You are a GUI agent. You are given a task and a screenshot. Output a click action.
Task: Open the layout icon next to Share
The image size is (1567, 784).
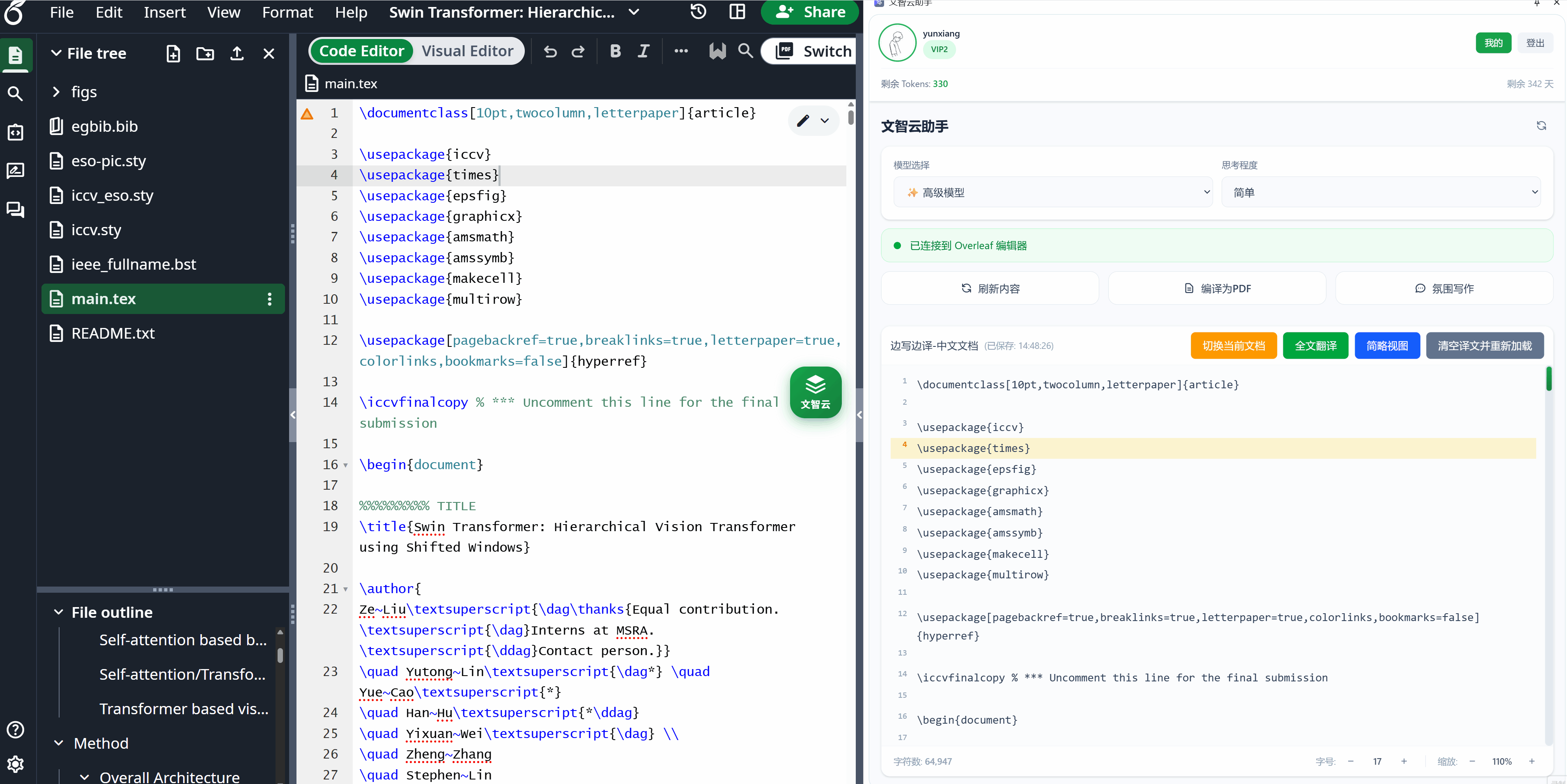click(737, 11)
